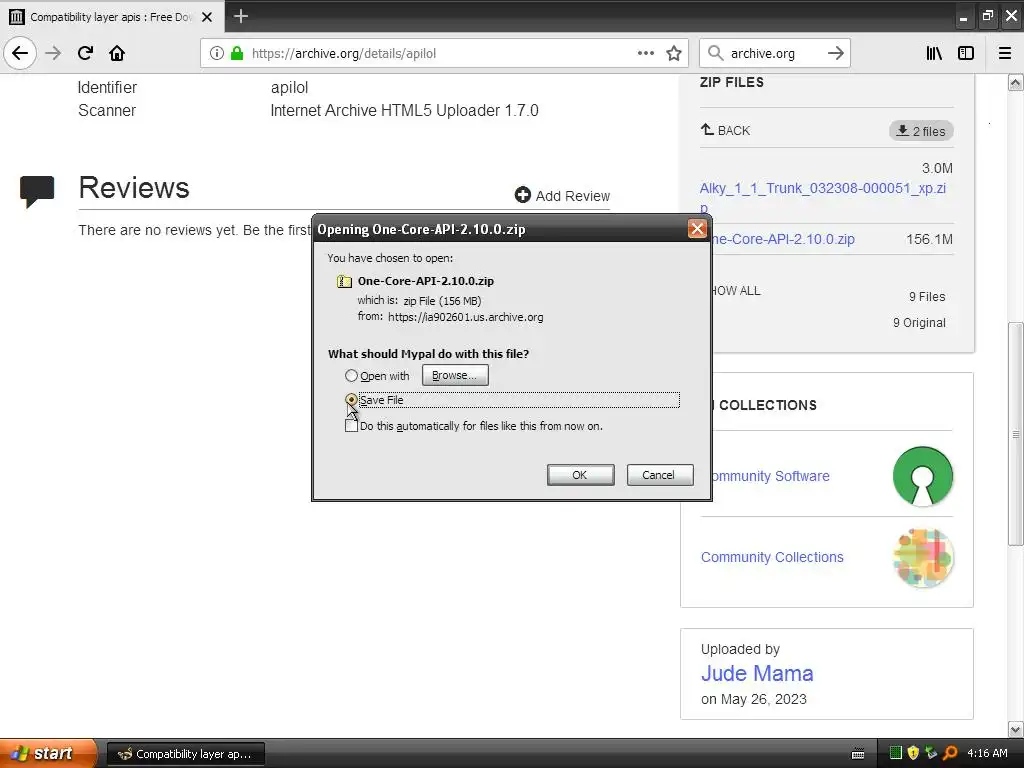Download all via 2 files button
The width and height of the screenshot is (1024, 768).
[x=921, y=131]
